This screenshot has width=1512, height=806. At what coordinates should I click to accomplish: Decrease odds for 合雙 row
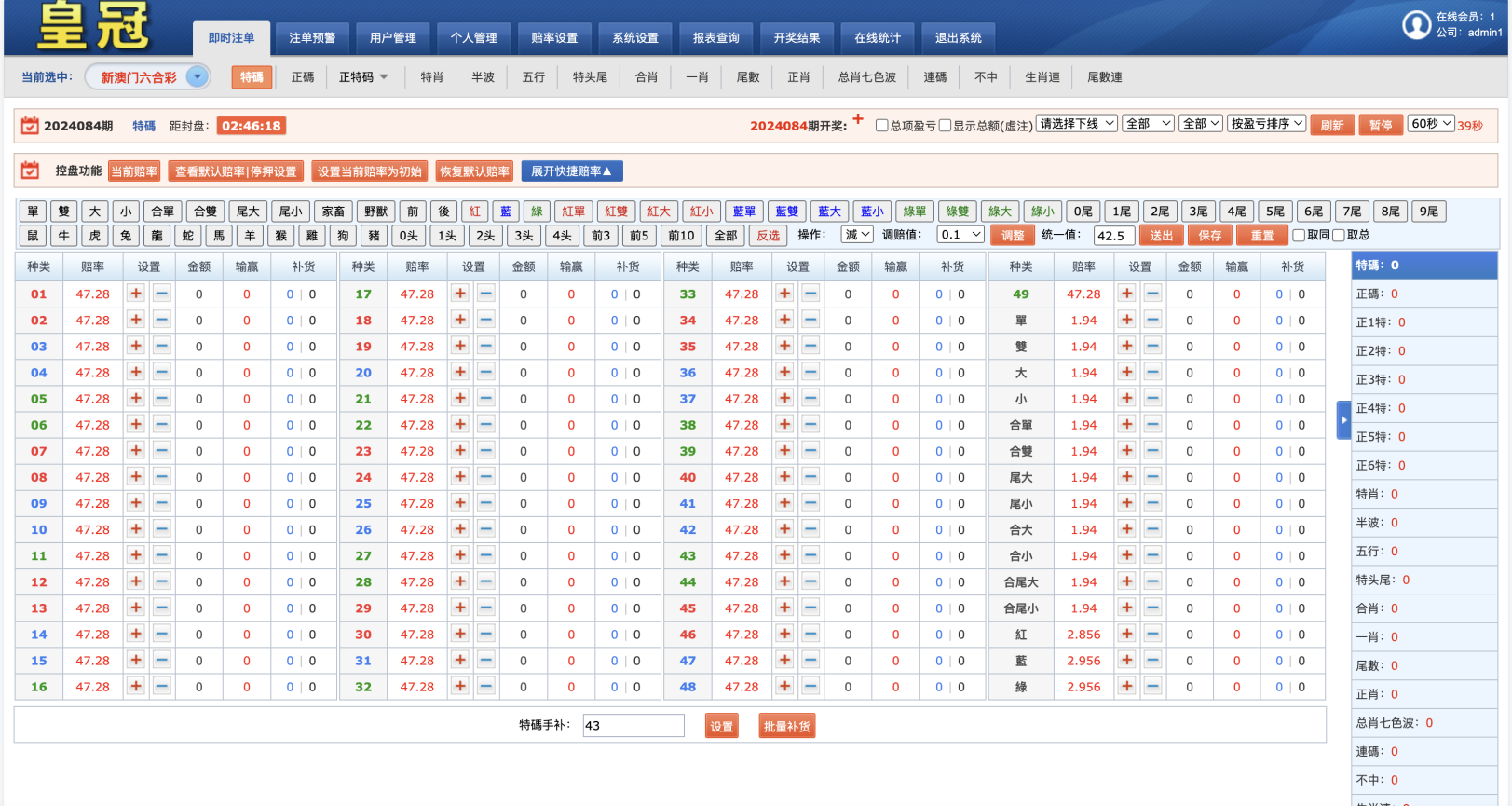[x=1153, y=451]
